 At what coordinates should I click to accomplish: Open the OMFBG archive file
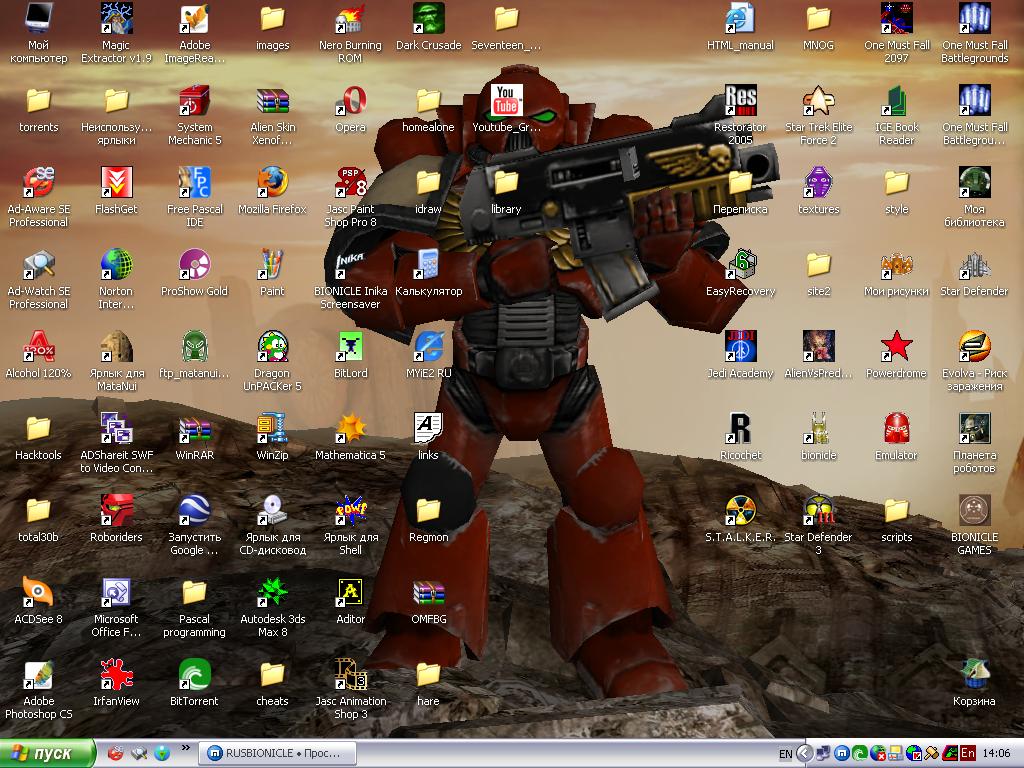(428, 592)
